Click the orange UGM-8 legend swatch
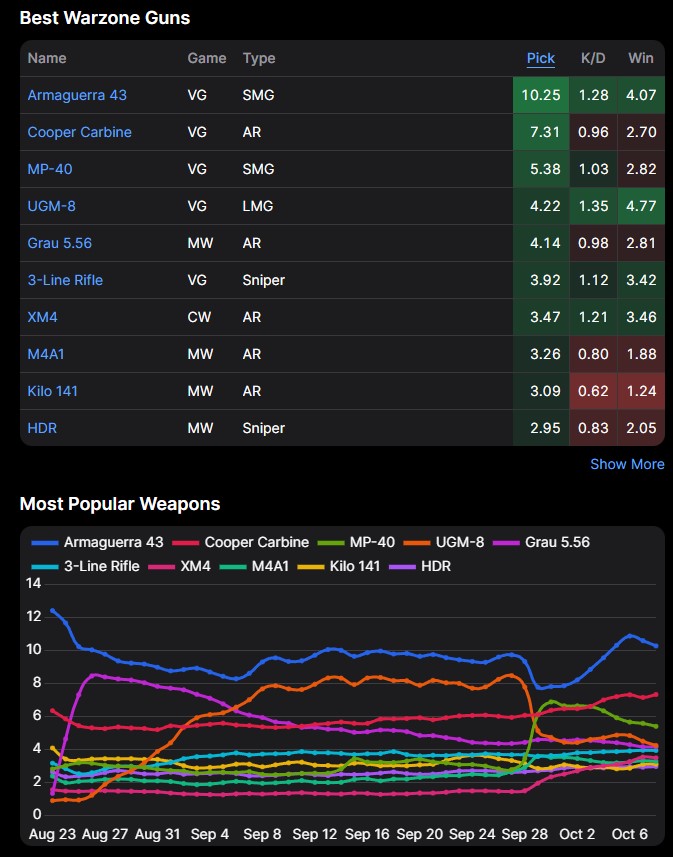673x857 pixels. point(417,543)
